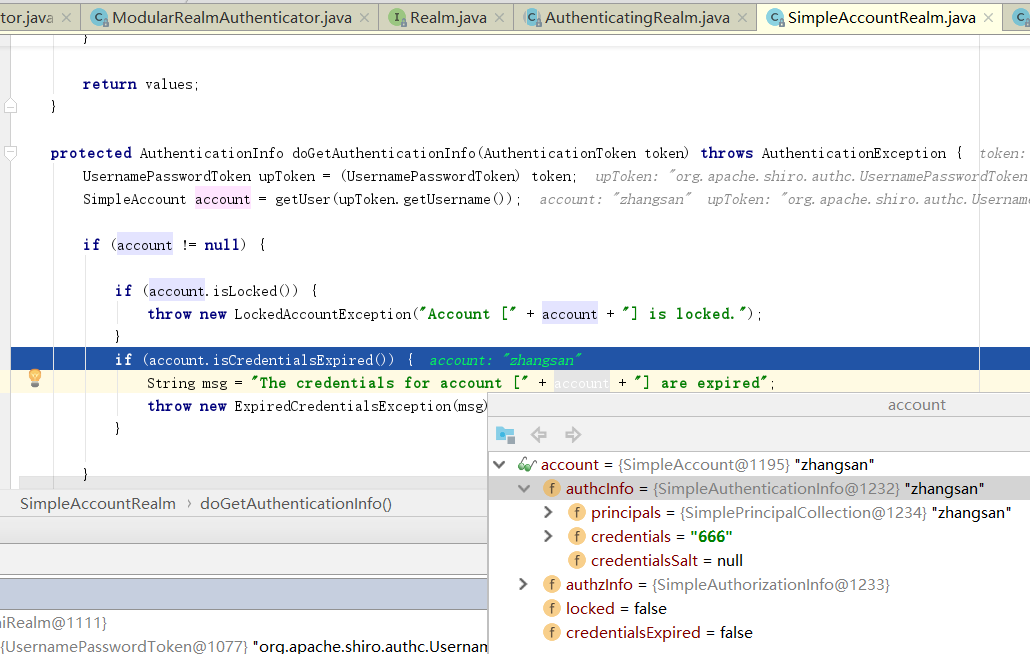Click the field icon next to locked
The image size is (1030, 654).
[x=552, y=609]
